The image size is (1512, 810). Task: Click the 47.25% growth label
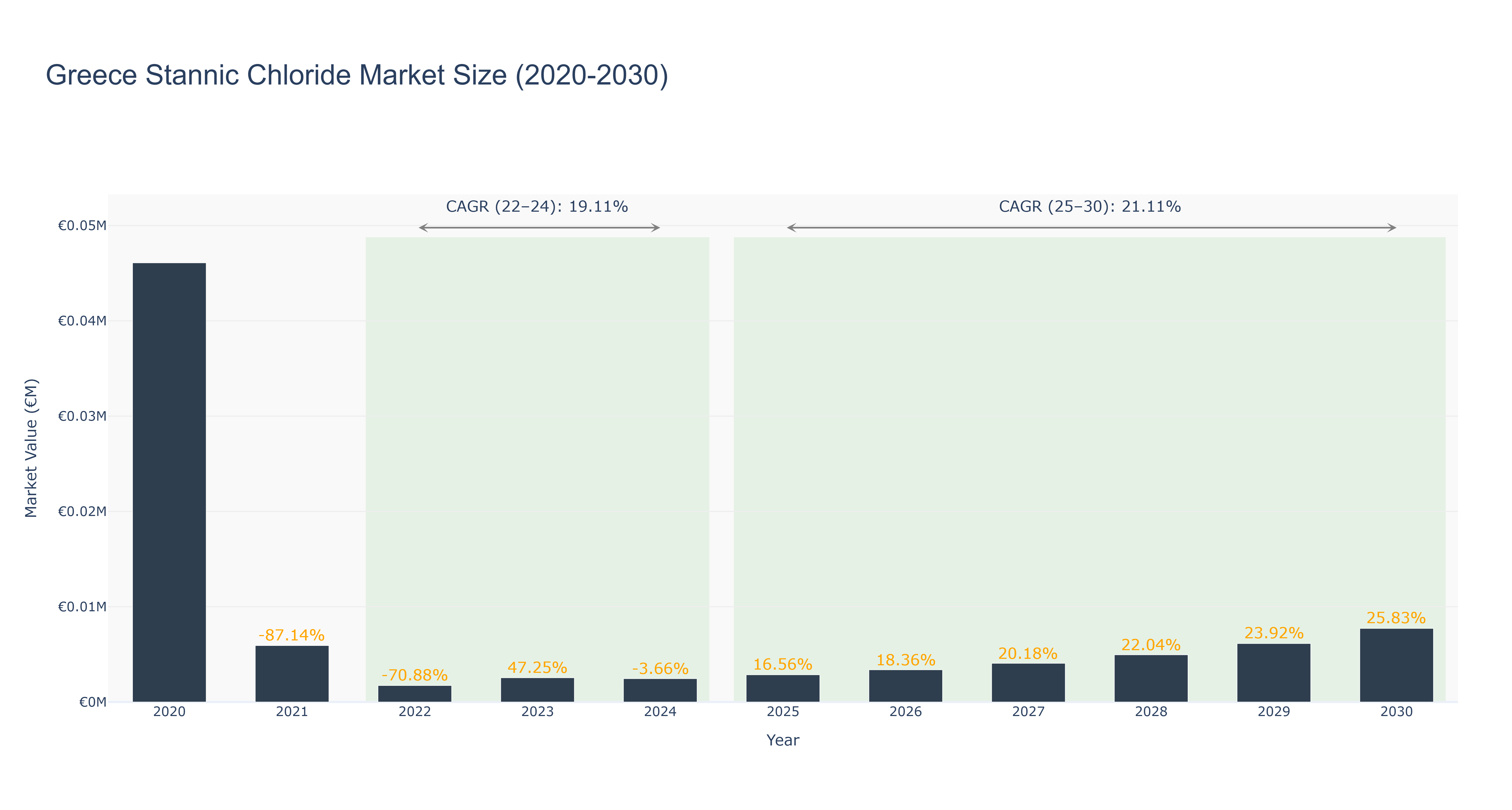pos(538,667)
